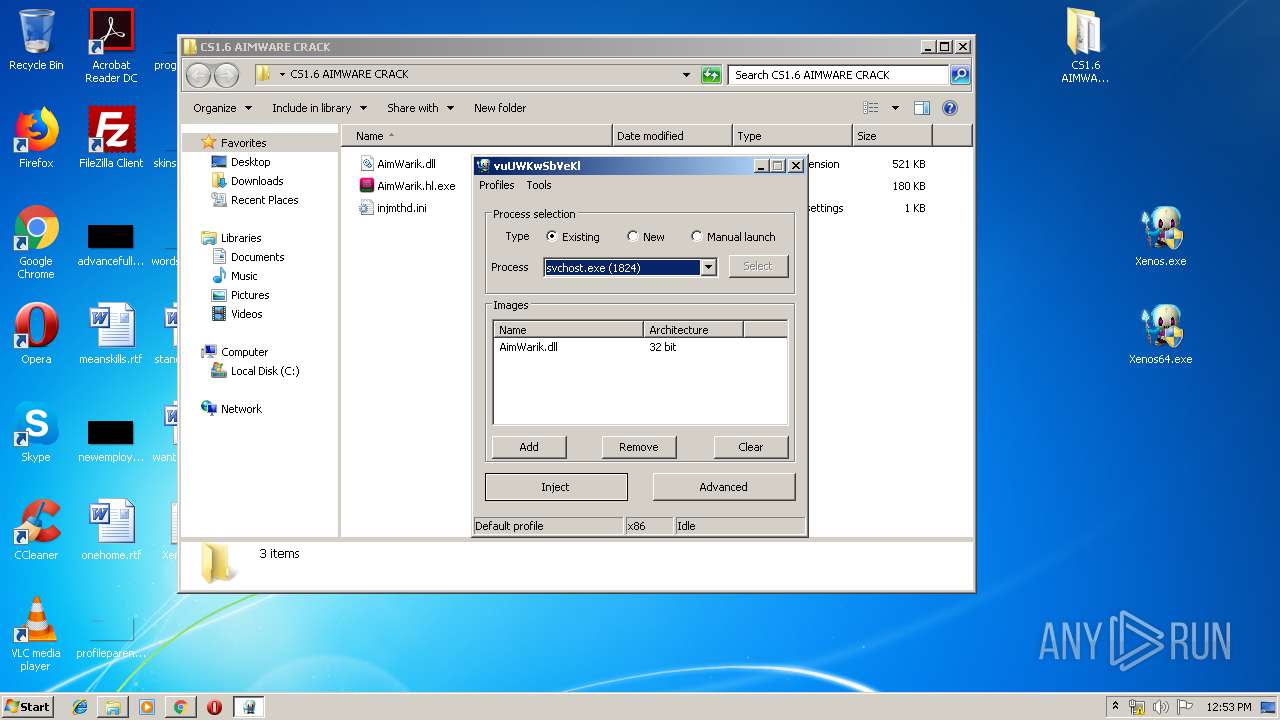
Task: Open CS1.6 AIMWA... folder on desktop
Action: [x=1085, y=46]
